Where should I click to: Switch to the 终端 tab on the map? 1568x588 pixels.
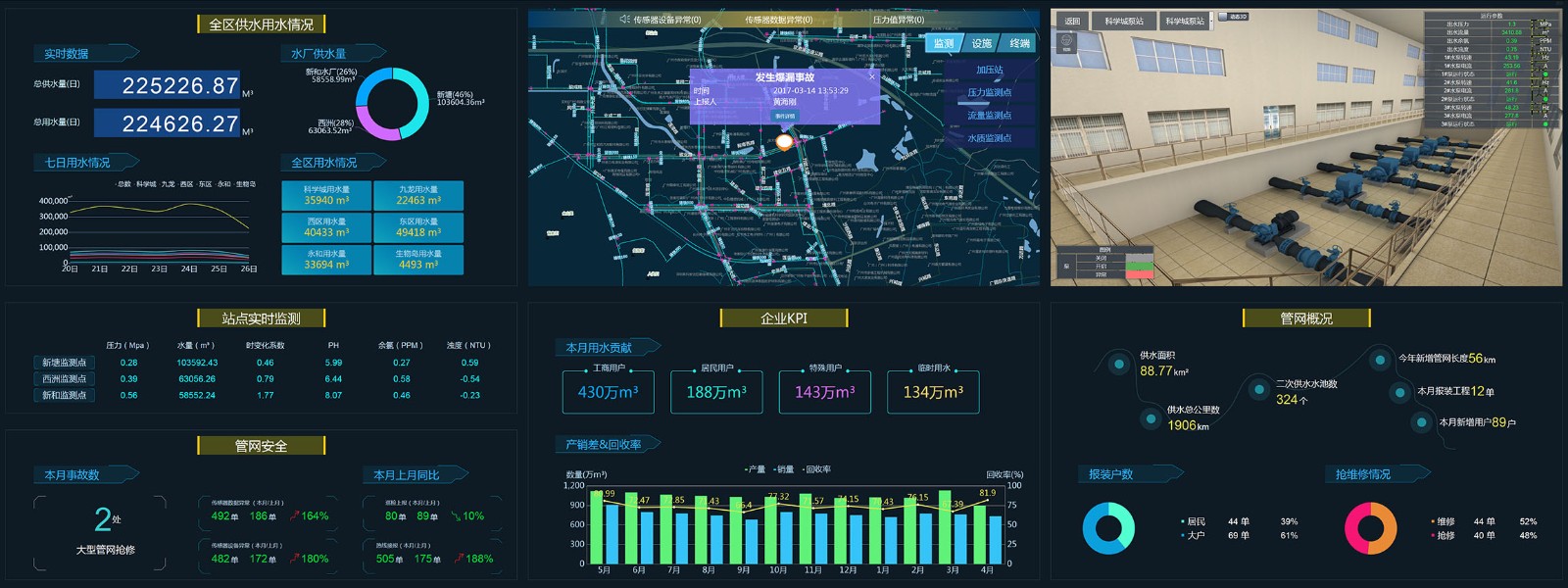1019,43
